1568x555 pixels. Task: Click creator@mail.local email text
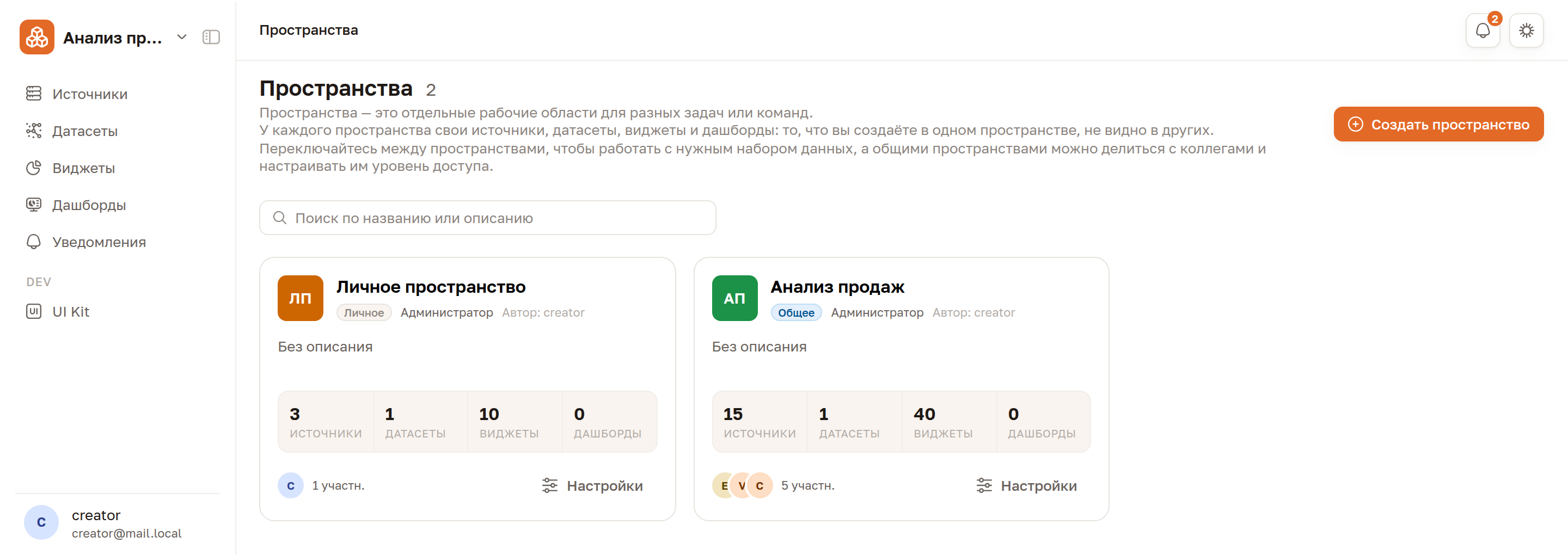point(127,533)
